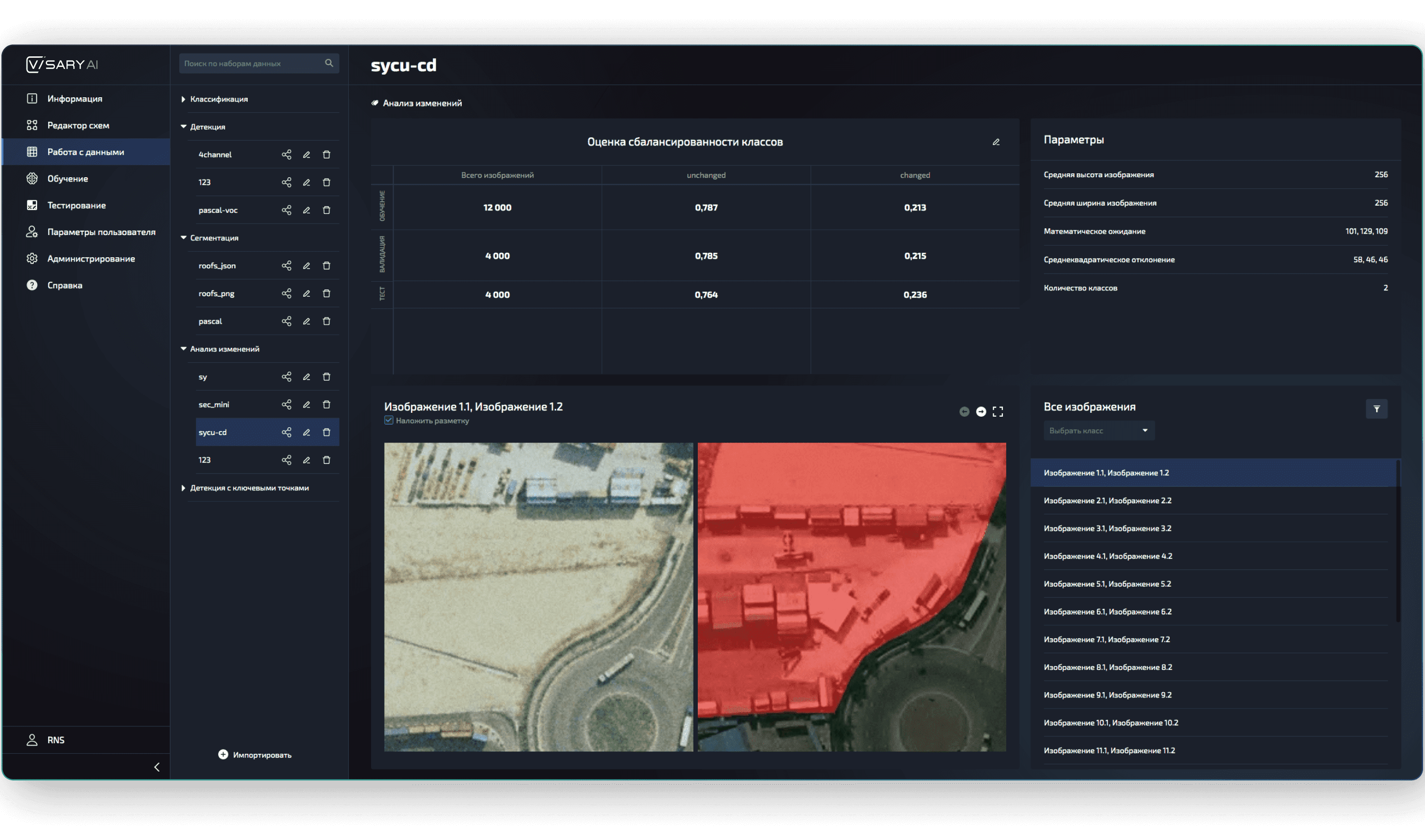Edit class balance table with pencil icon
Screen dimensions: 1425x840
(x=996, y=142)
